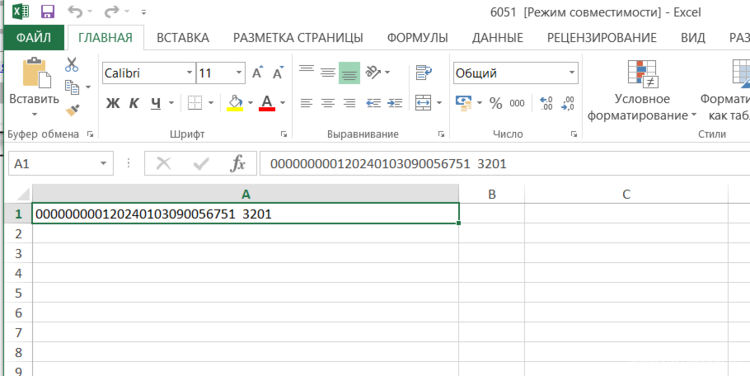Open the Merge and Center dropdown arrow
750x376 pixels.
click(440, 103)
